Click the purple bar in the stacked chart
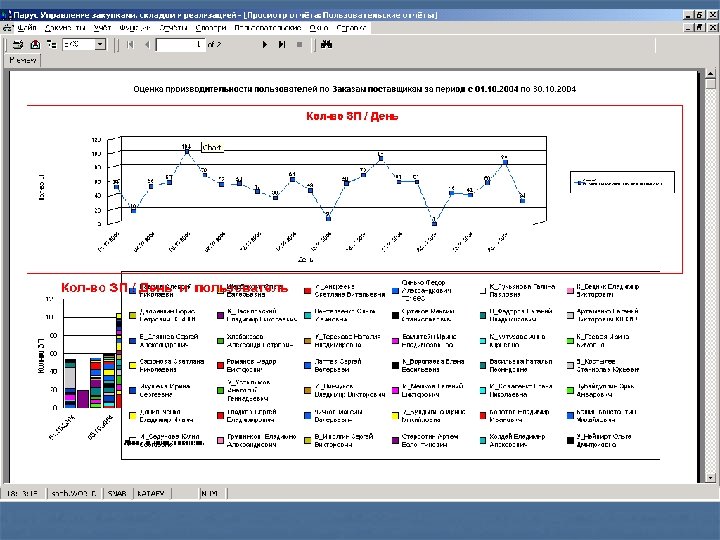 83,399
